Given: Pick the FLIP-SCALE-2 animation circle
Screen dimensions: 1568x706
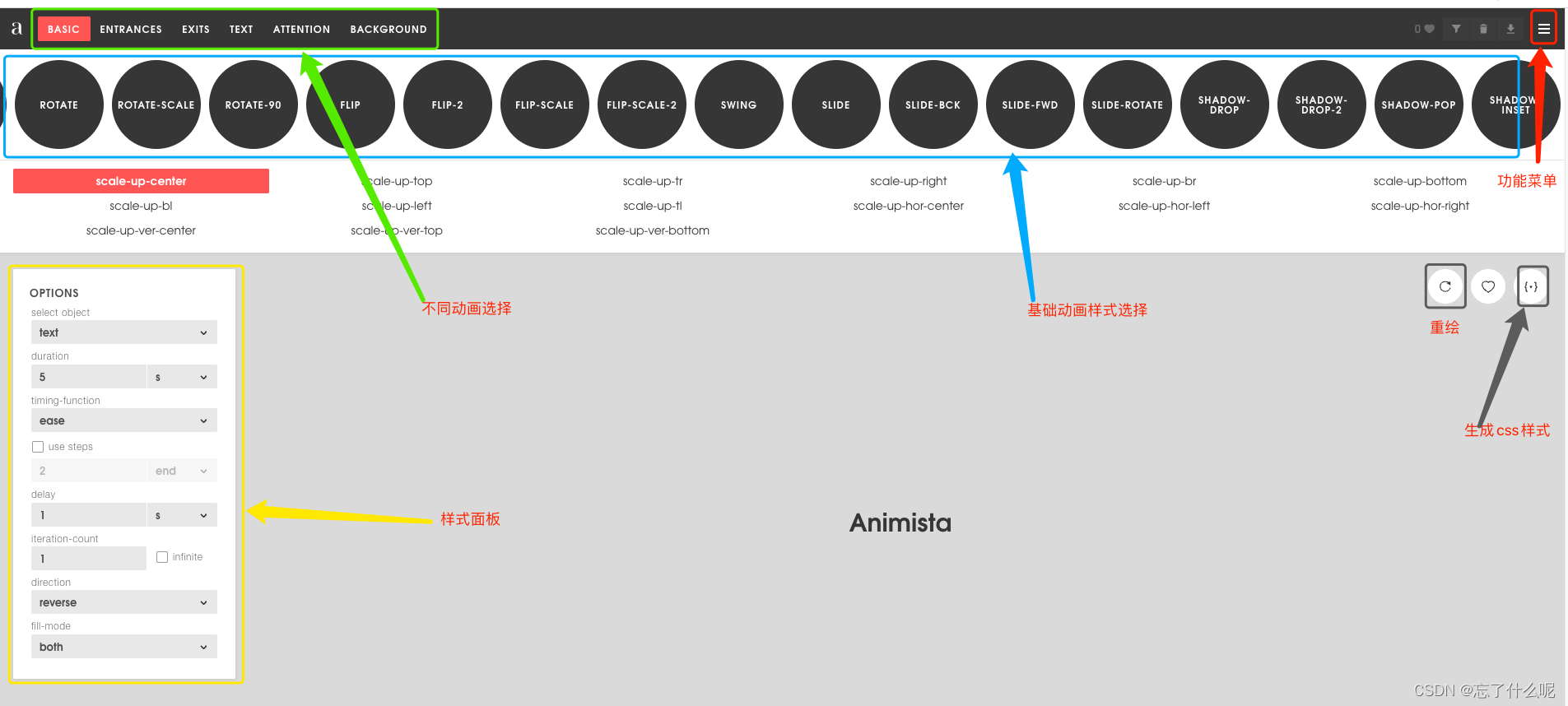Looking at the screenshot, I should (642, 105).
